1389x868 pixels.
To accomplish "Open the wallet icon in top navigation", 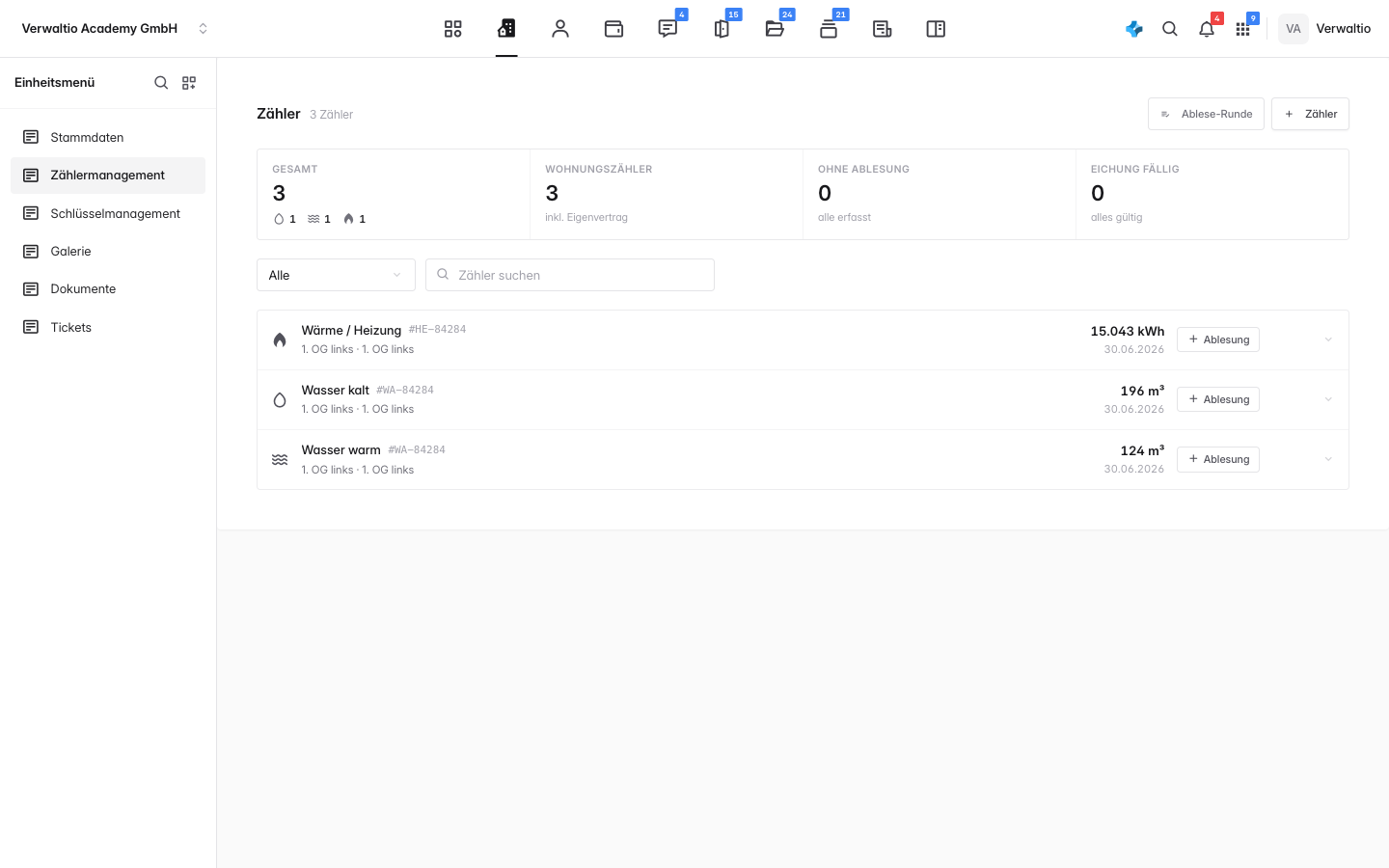I will (x=613, y=29).
